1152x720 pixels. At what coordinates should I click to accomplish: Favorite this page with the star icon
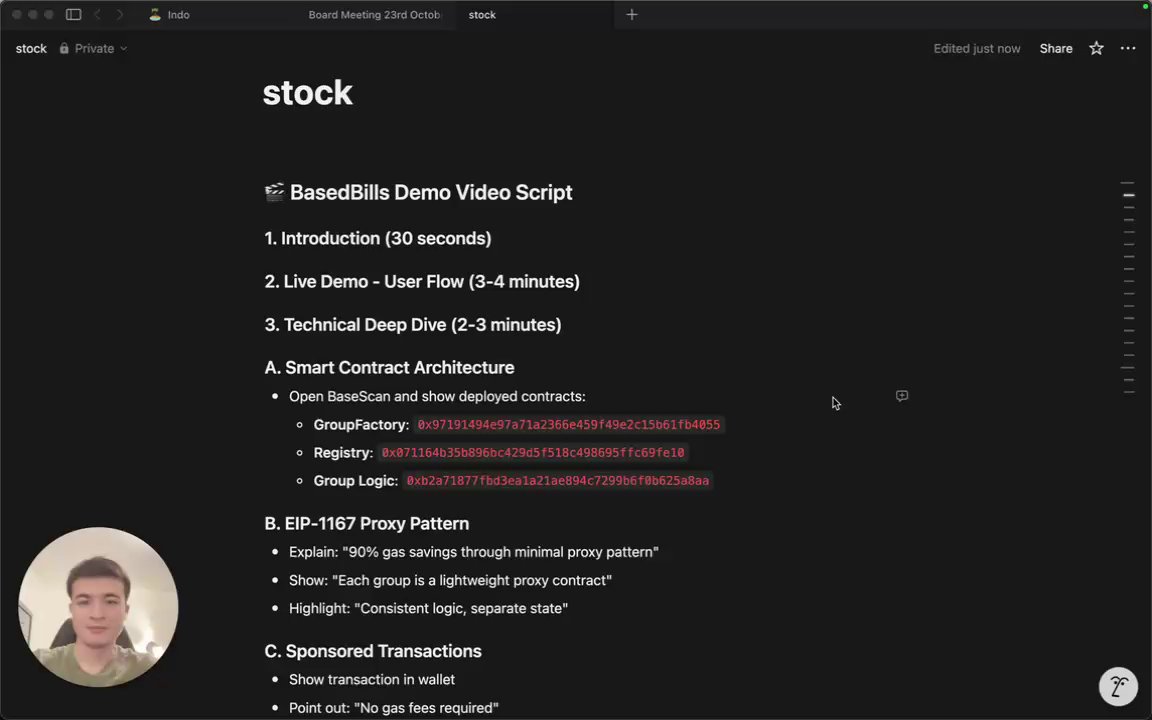click(1096, 48)
